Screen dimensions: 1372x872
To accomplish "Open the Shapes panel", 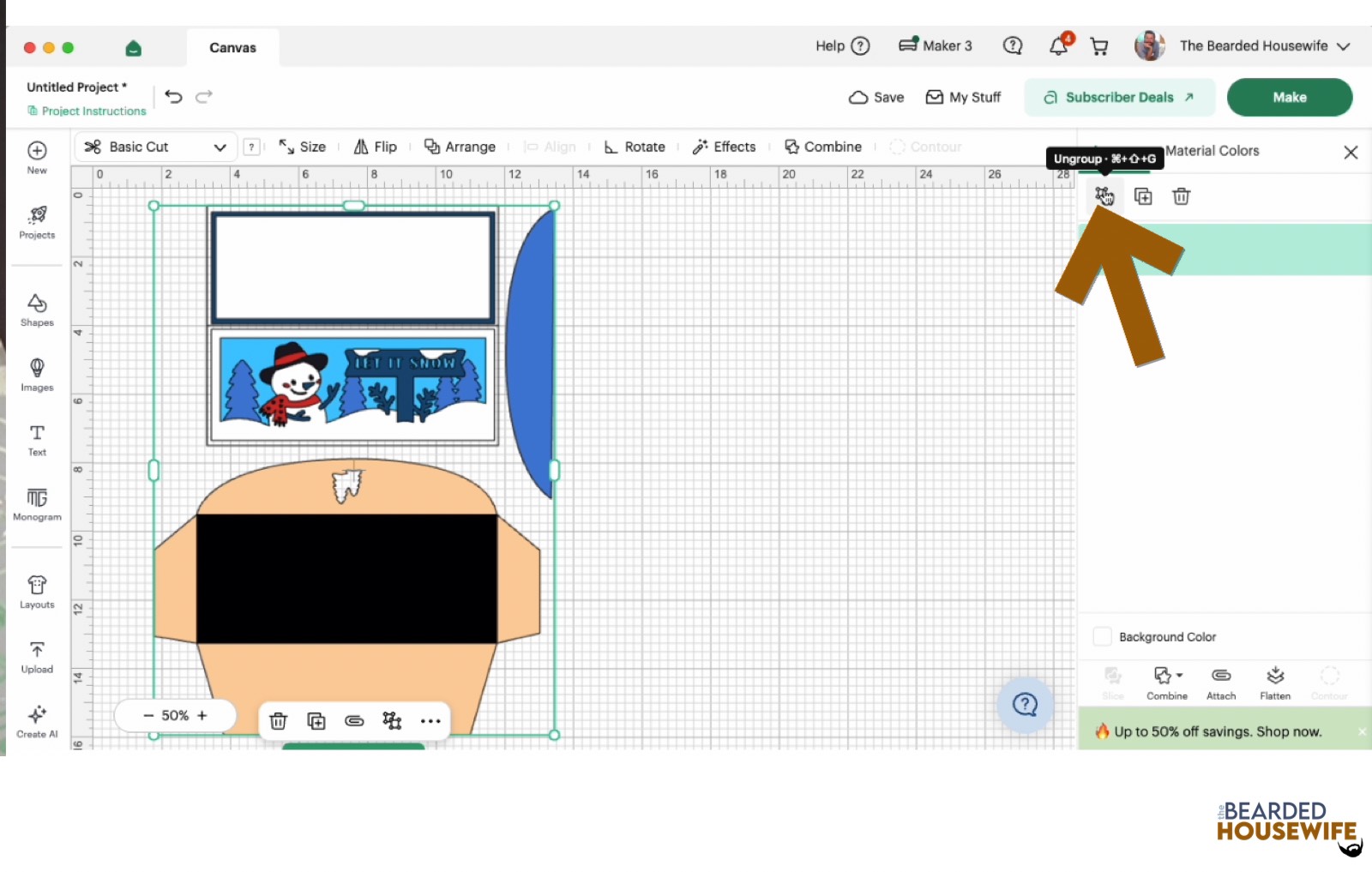I will tap(37, 310).
